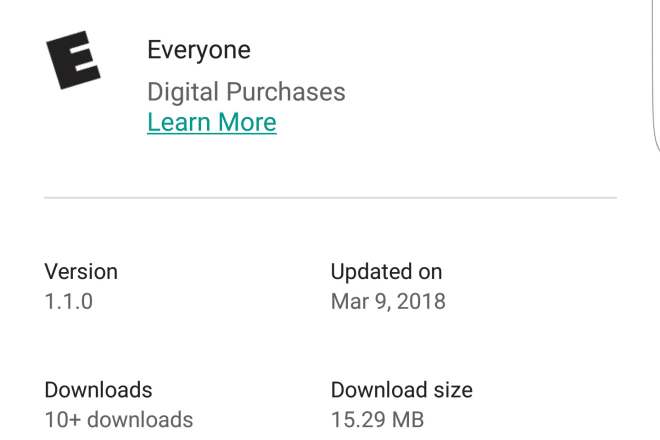This screenshot has width=660, height=440.
Task: Select the 10+ downloads value
Action: click(119, 420)
